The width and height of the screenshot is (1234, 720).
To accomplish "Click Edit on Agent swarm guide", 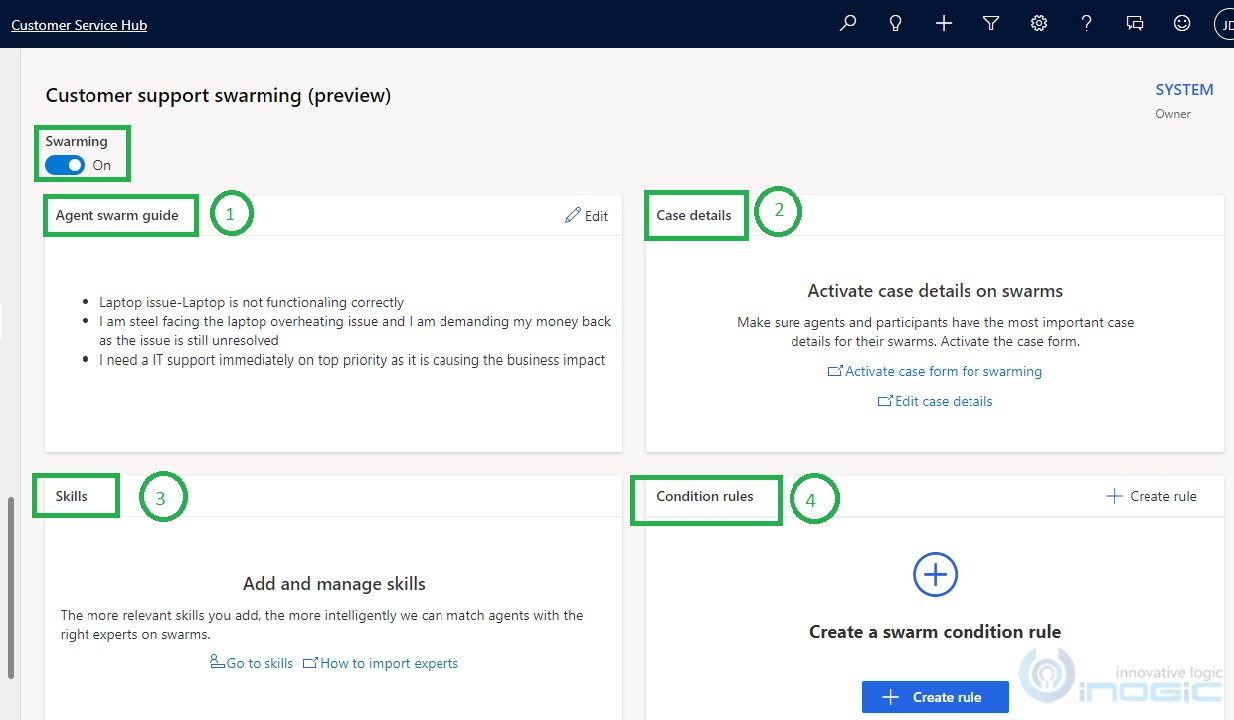I will pos(586,216).
